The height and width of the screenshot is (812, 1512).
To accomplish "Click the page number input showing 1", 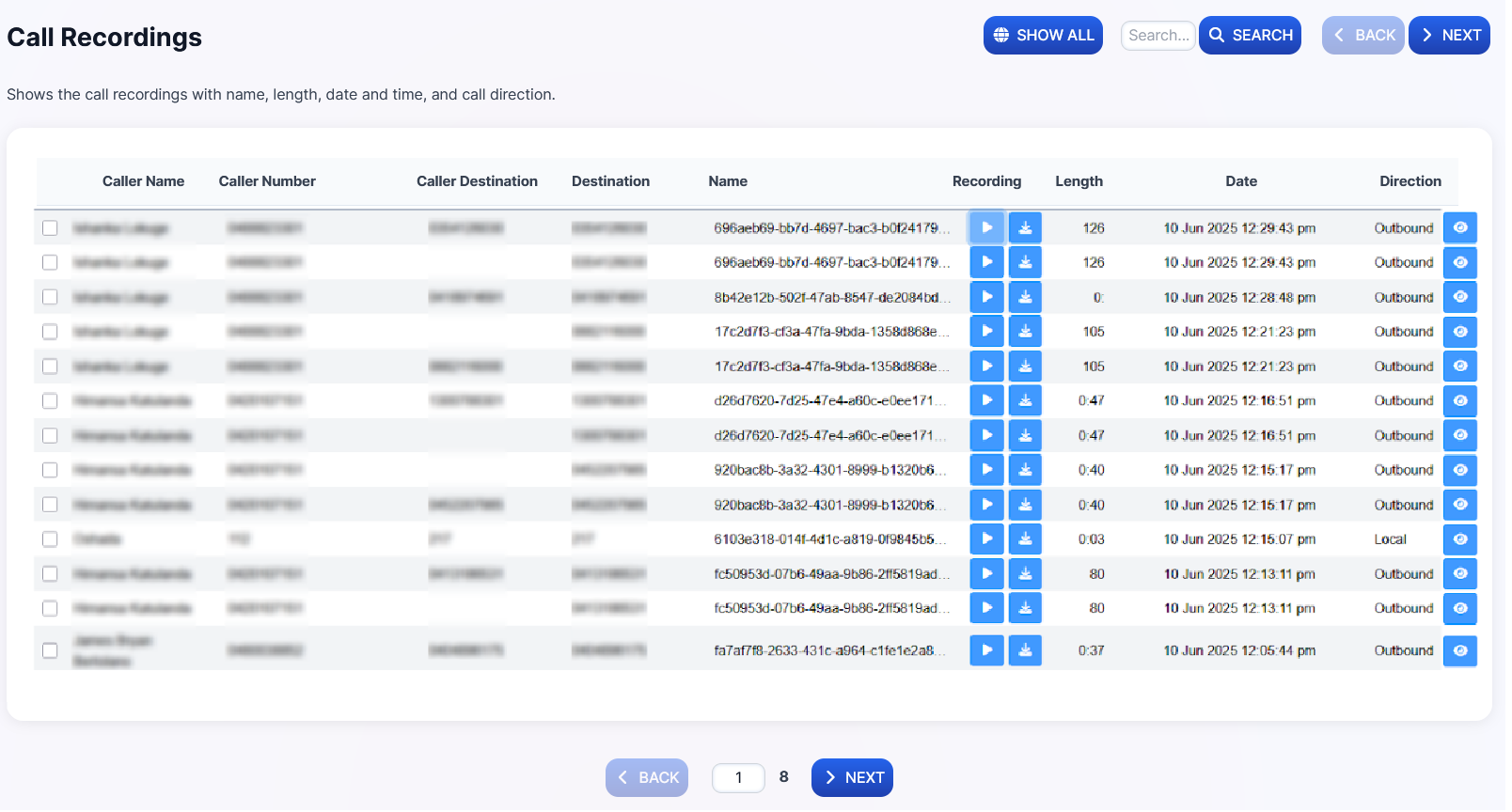I will point(738,777).
